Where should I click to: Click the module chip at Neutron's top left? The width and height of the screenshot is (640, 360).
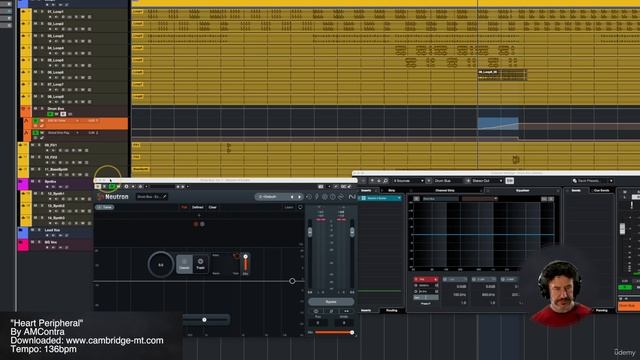105,207
